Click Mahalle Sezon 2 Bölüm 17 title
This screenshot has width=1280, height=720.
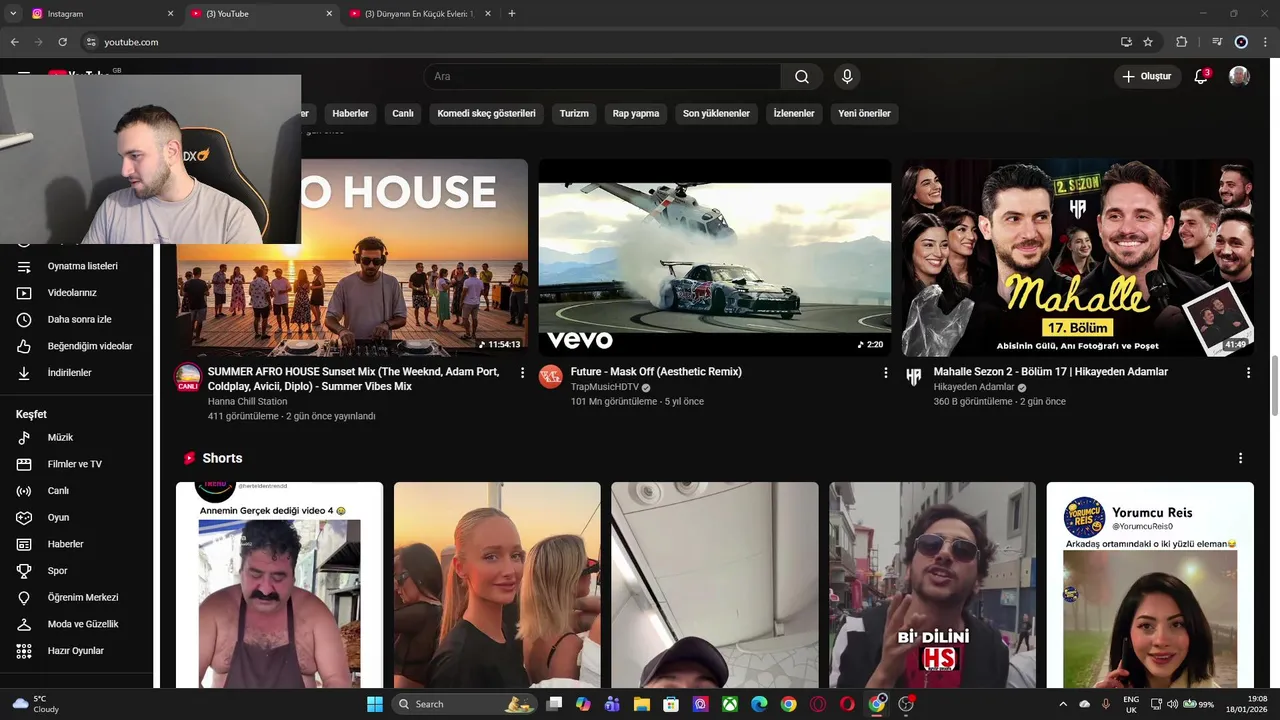[x=1051, y=372]
